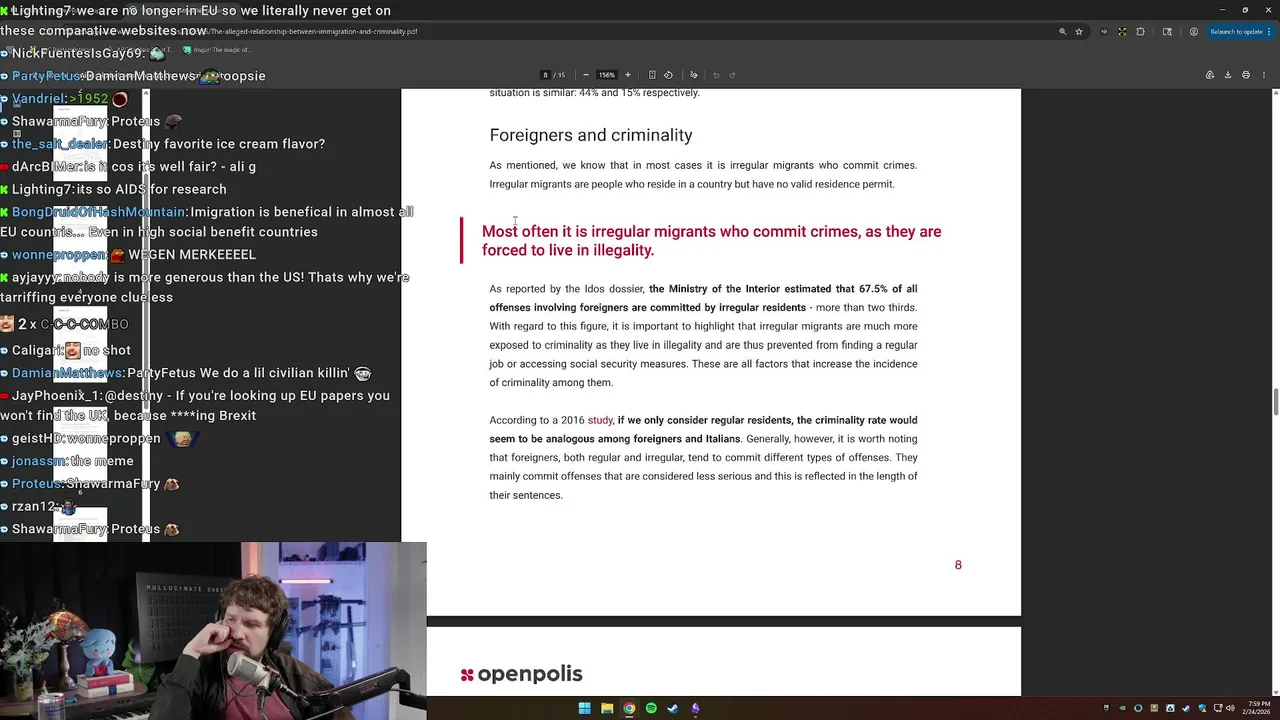This screenshot has height=720, width=1280.
Task: Download the PDF file
Action: [1228, 75]
